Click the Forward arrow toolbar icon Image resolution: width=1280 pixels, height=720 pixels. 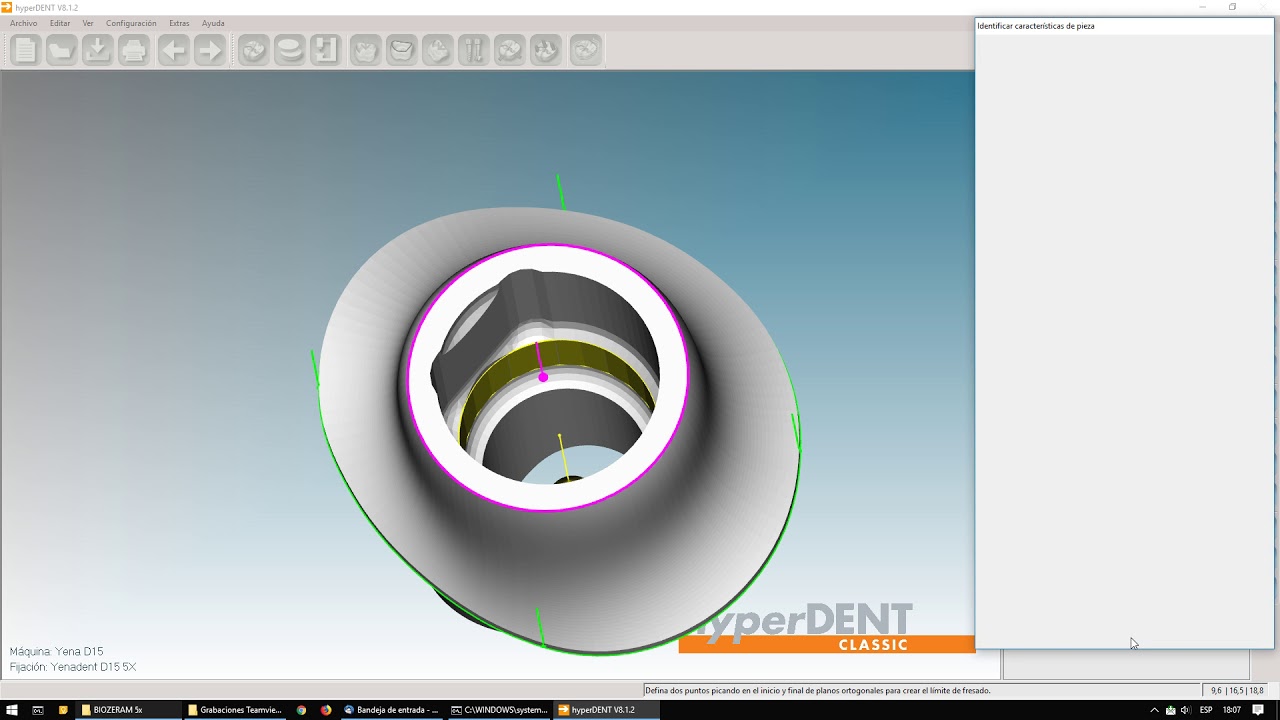pos(210,49)
